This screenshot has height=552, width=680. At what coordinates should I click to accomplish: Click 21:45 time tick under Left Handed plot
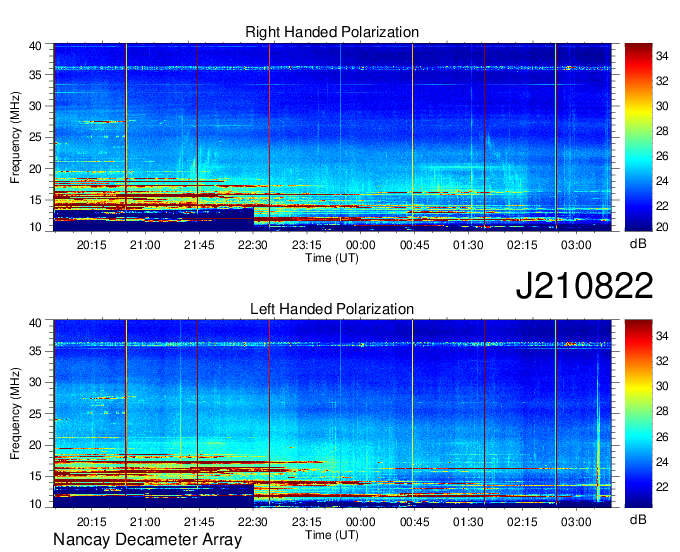(199, 522)
